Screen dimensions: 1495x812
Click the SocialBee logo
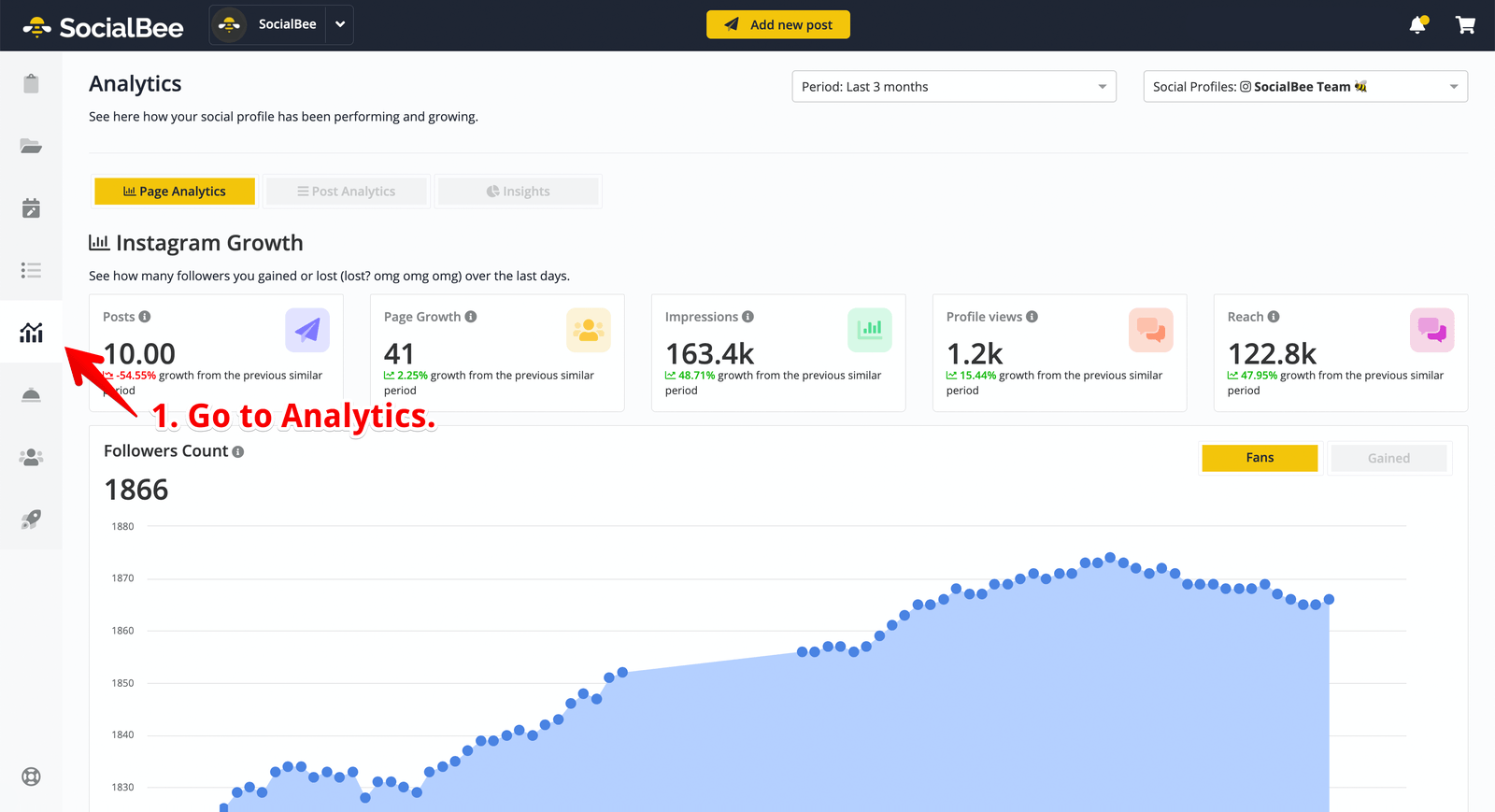click(104, 27)
